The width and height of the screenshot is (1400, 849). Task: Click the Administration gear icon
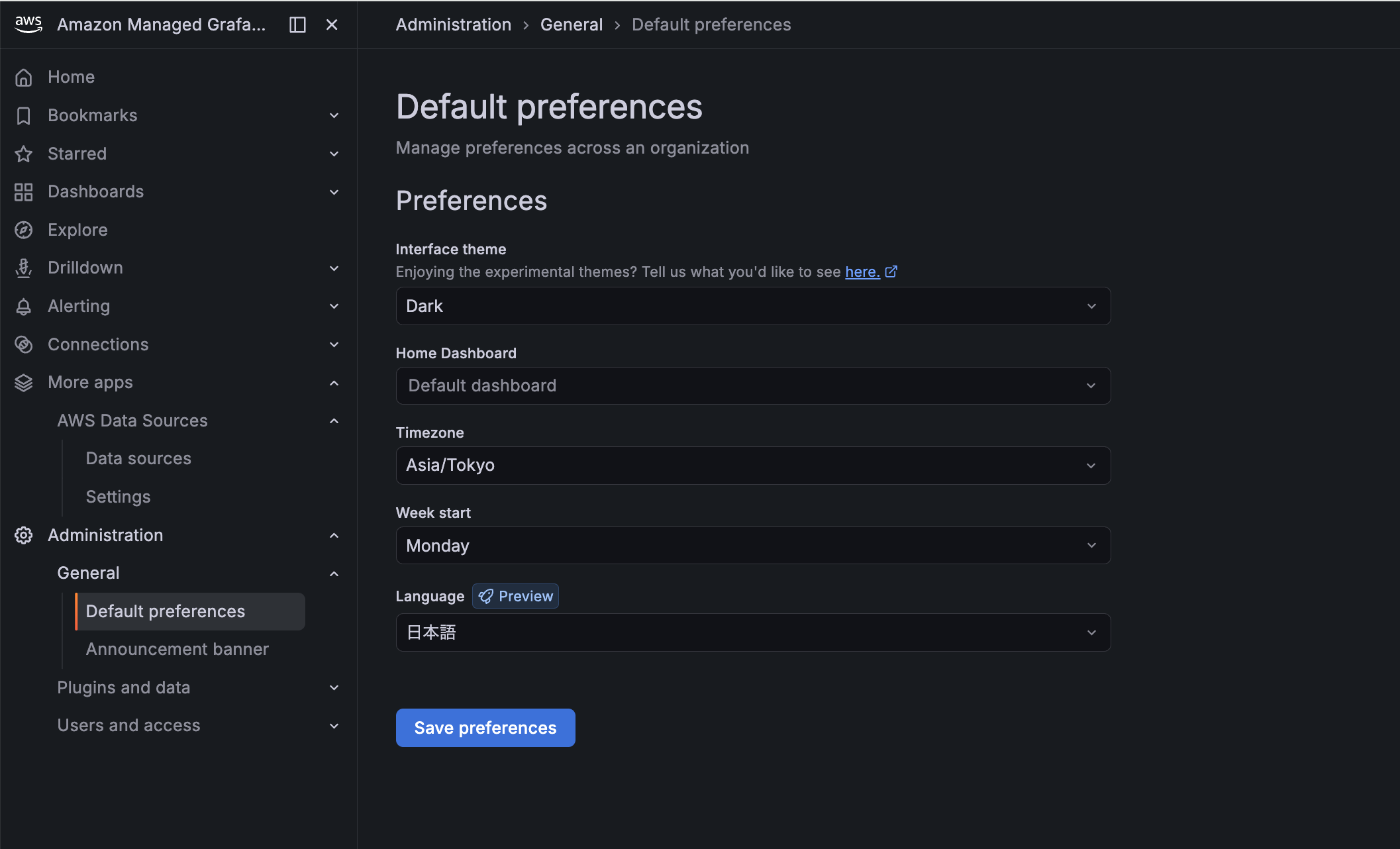[24, 535]
